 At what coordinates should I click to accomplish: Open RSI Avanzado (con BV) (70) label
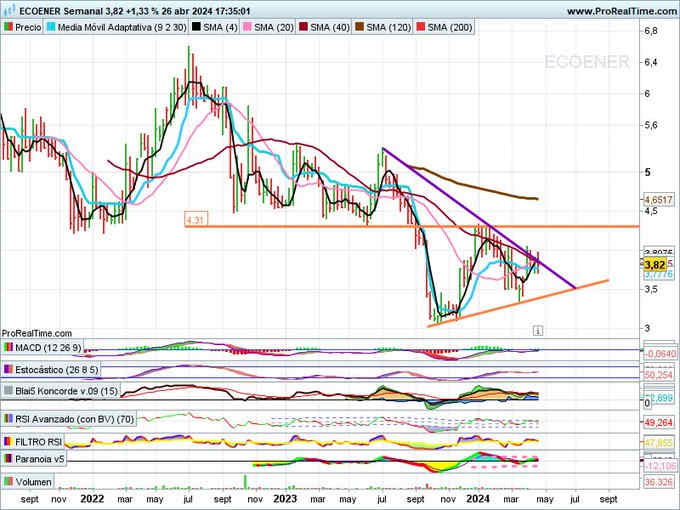pyautogui.click(x=75, y=419)
